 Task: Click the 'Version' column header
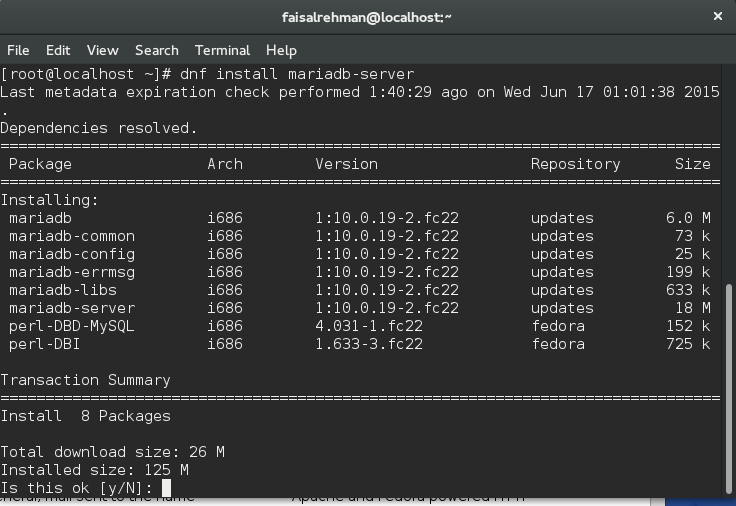tap(346, 164)
